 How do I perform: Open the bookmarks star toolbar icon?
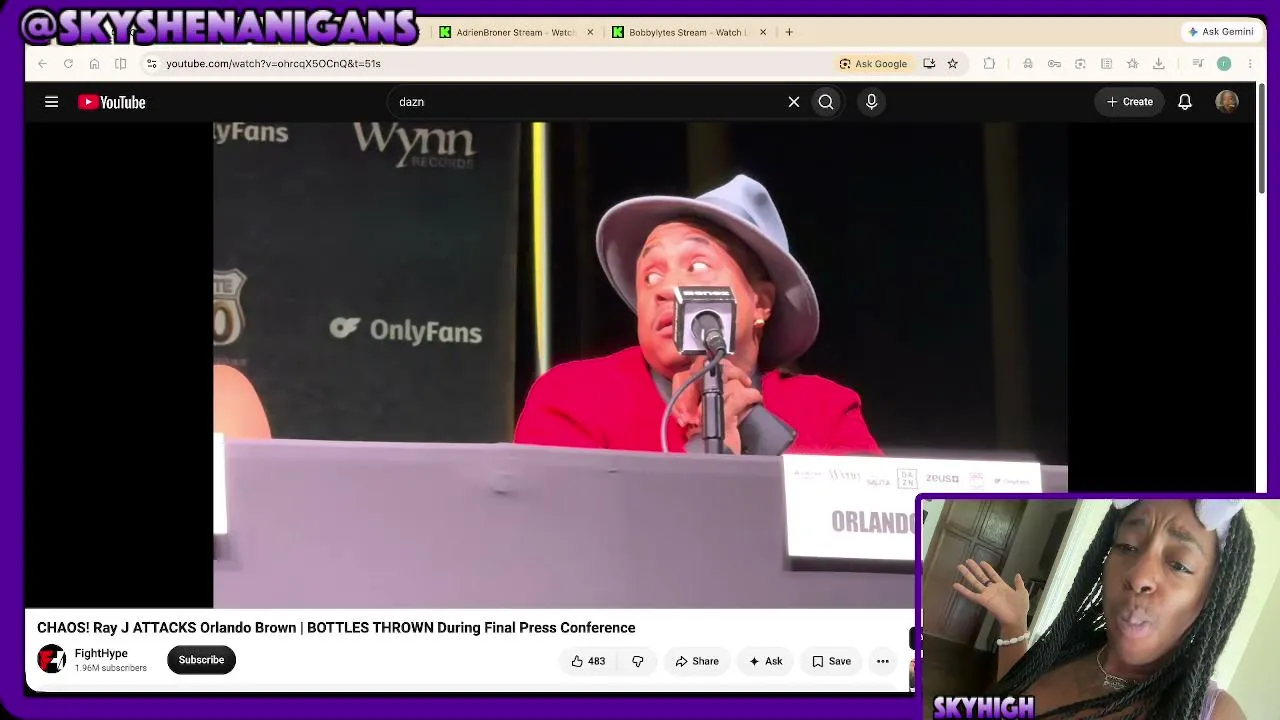(x=1132, y=64)
